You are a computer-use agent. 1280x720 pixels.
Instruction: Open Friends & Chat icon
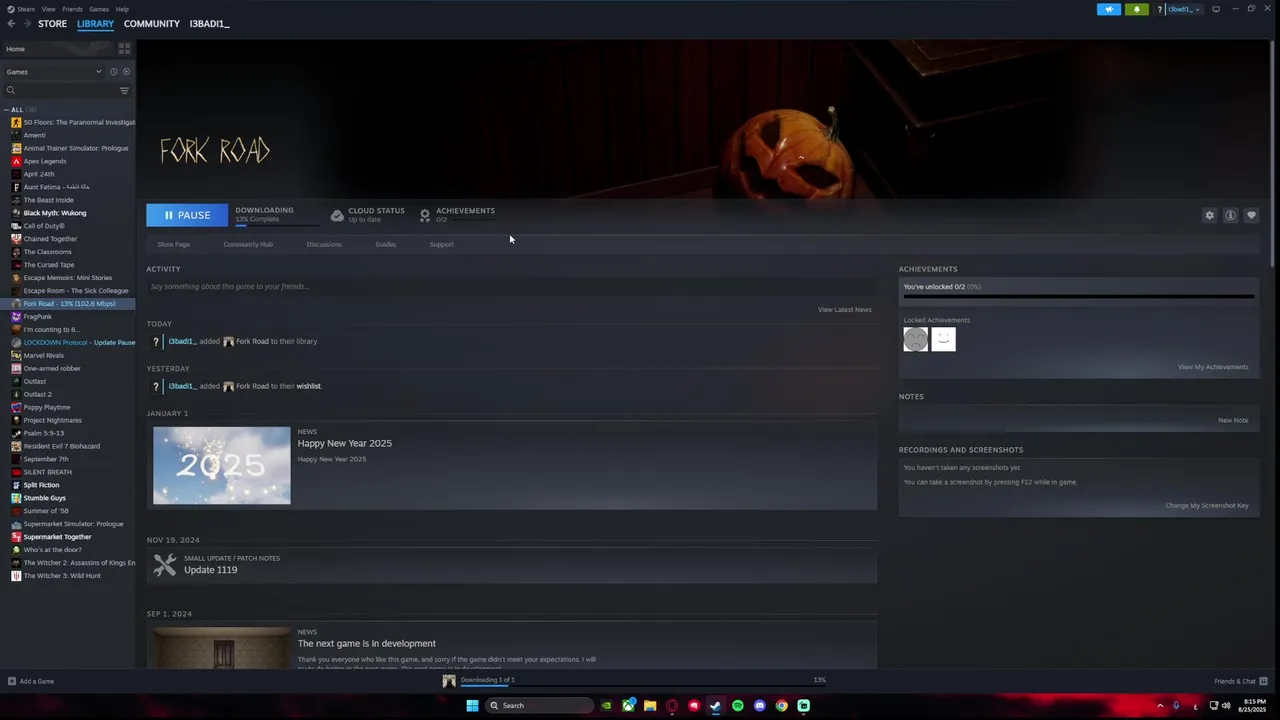[1263, 681]
